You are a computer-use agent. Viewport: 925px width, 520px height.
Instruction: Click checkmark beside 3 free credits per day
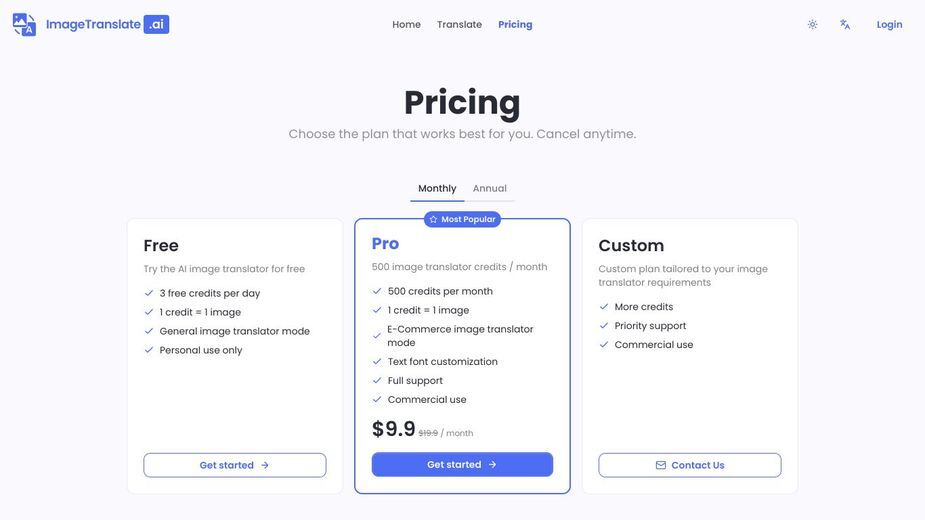[x=149, y=293]
